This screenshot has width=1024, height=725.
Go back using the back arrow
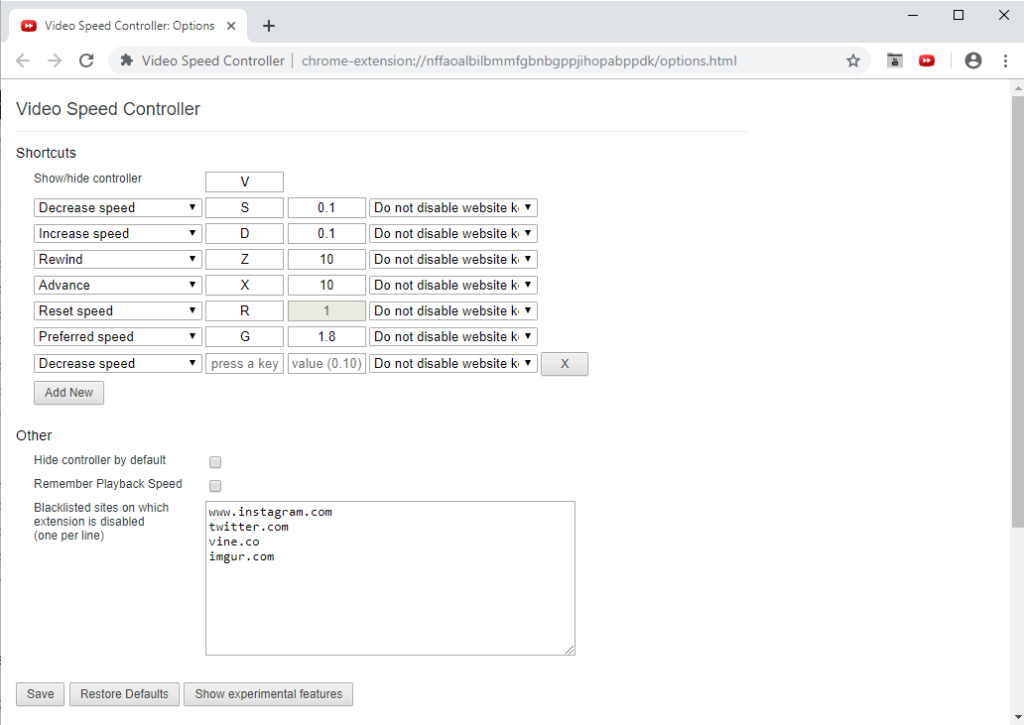click(x=23, y=61)
